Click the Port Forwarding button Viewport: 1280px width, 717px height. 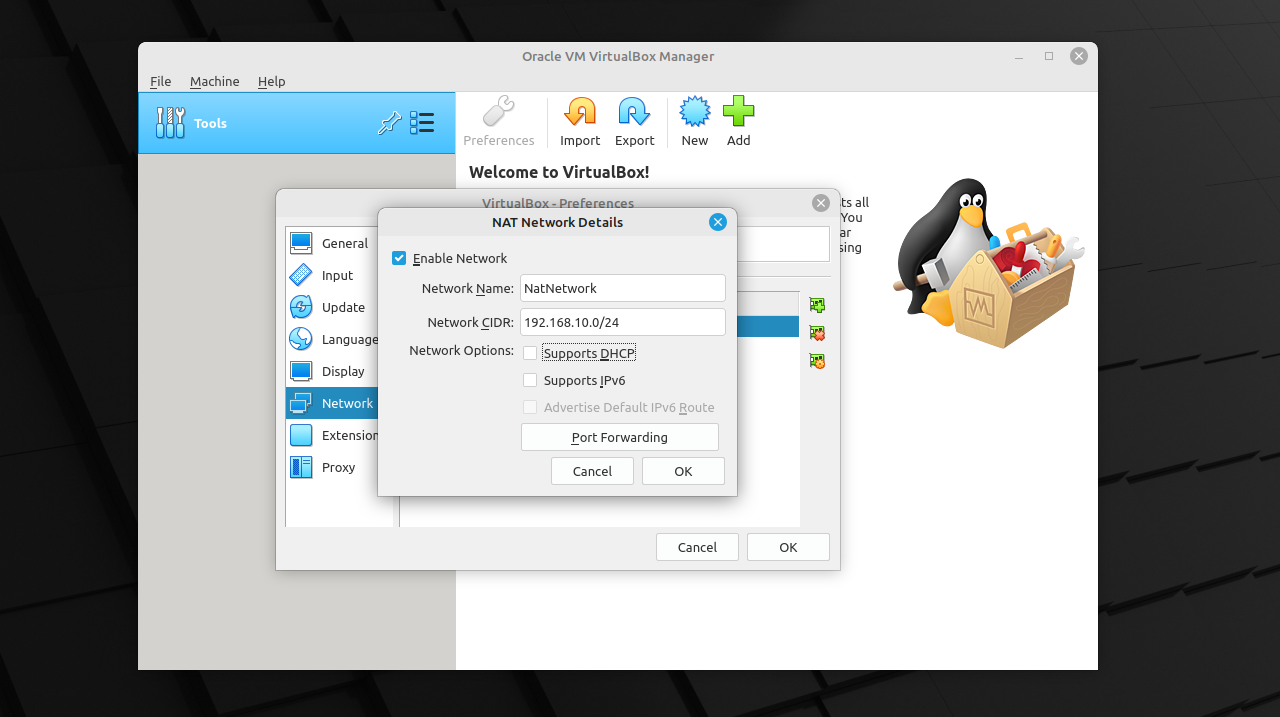tap(620, 437)
